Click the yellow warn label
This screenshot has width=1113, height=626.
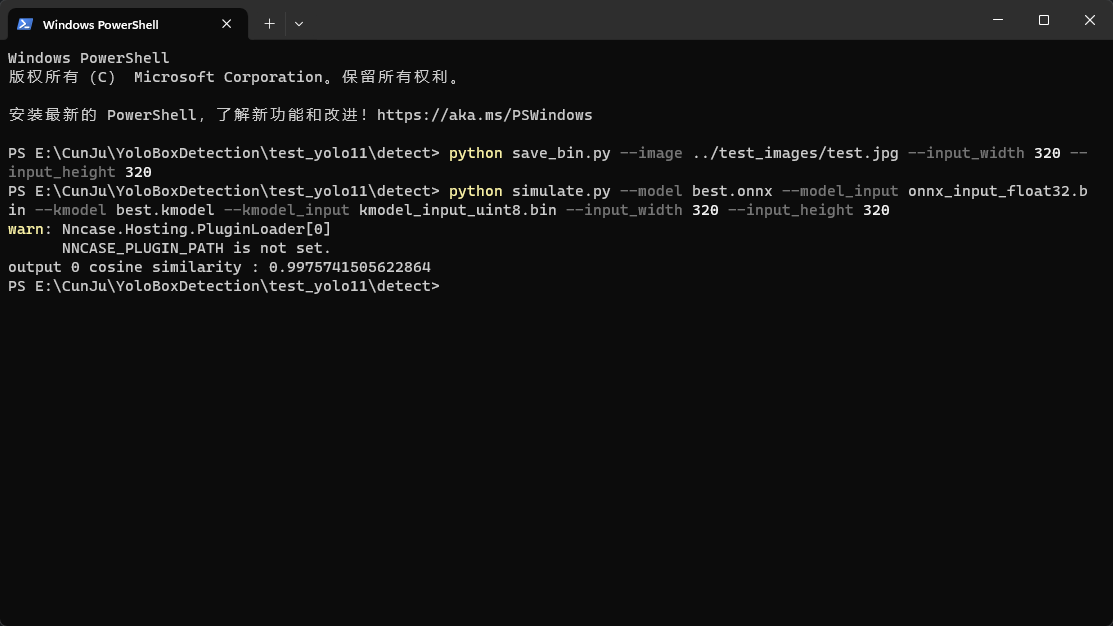point(26,229)
